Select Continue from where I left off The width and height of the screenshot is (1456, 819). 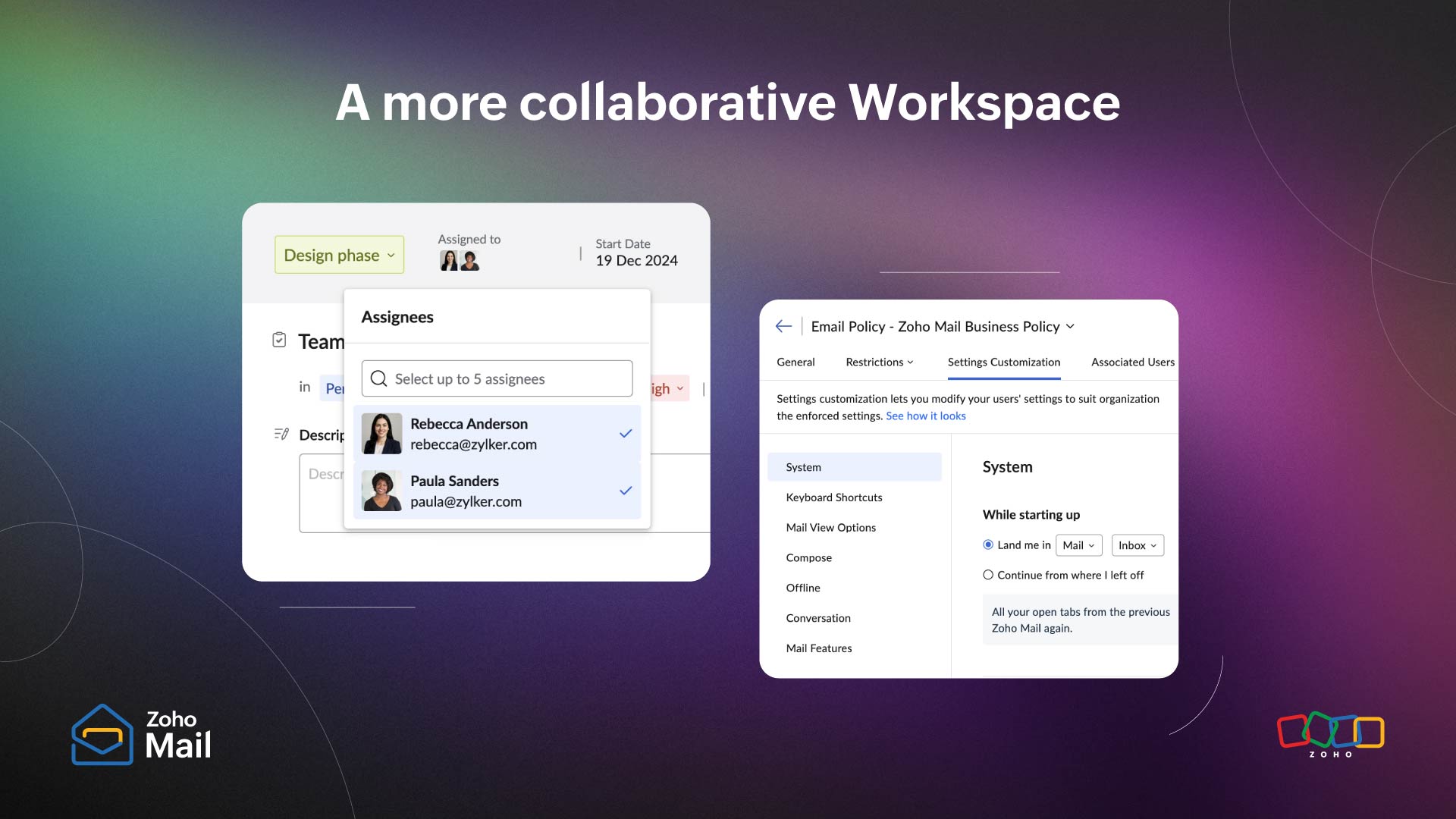click(x=988, y=575)
